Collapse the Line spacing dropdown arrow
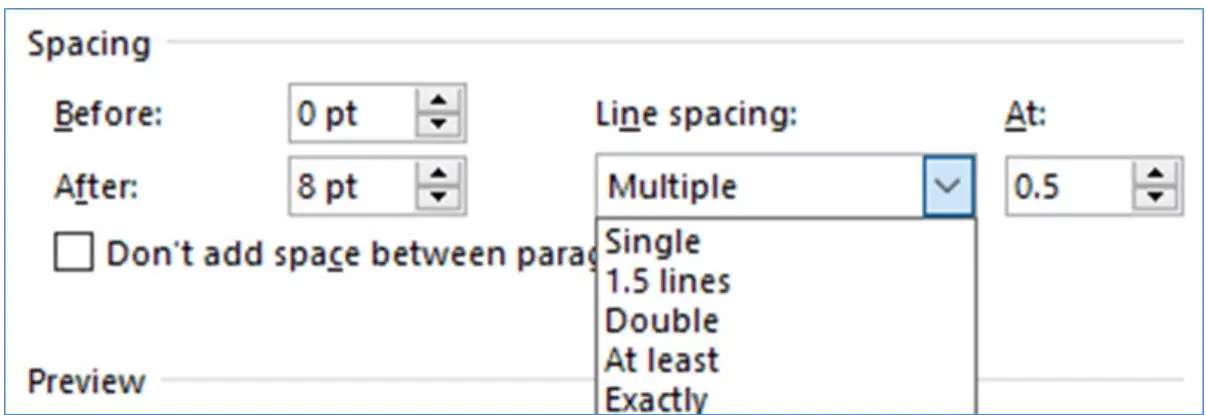Image resolution: width=1206 pixels, height=415 pixels. (x=948, y=186)
